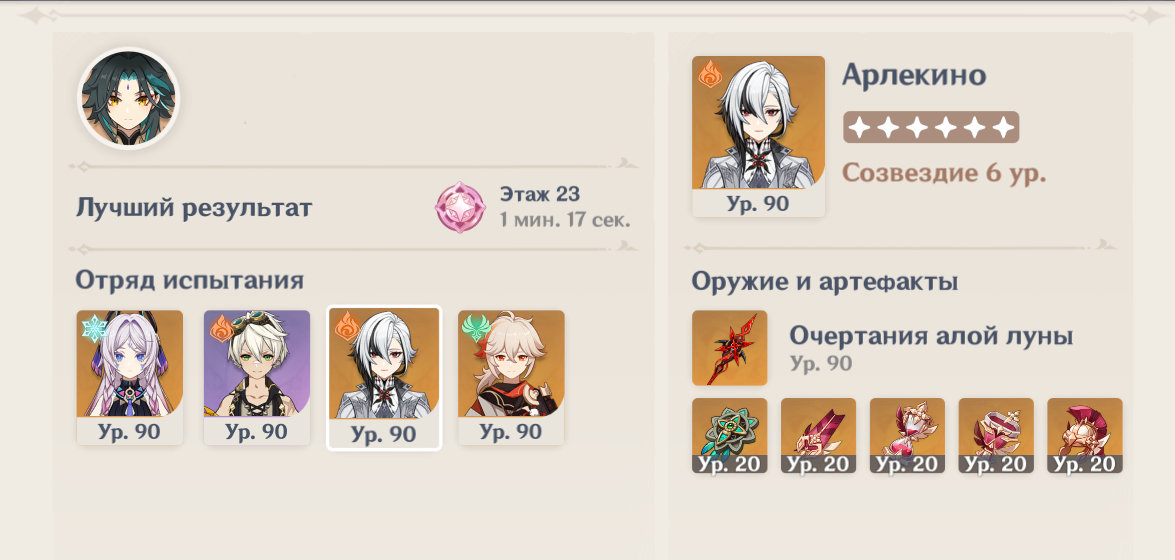Select Kazuha's Anemo character card
The width and height of the screenshot is (1175, 560).
(511, 377)
